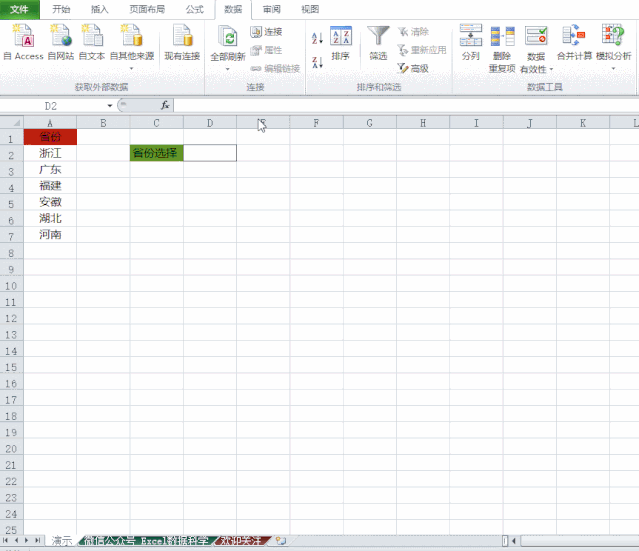Image resolution: width=639 pixels, height=551 pixels.
Task: Click Text to Columns (分列)
Action: coord(471,42)
